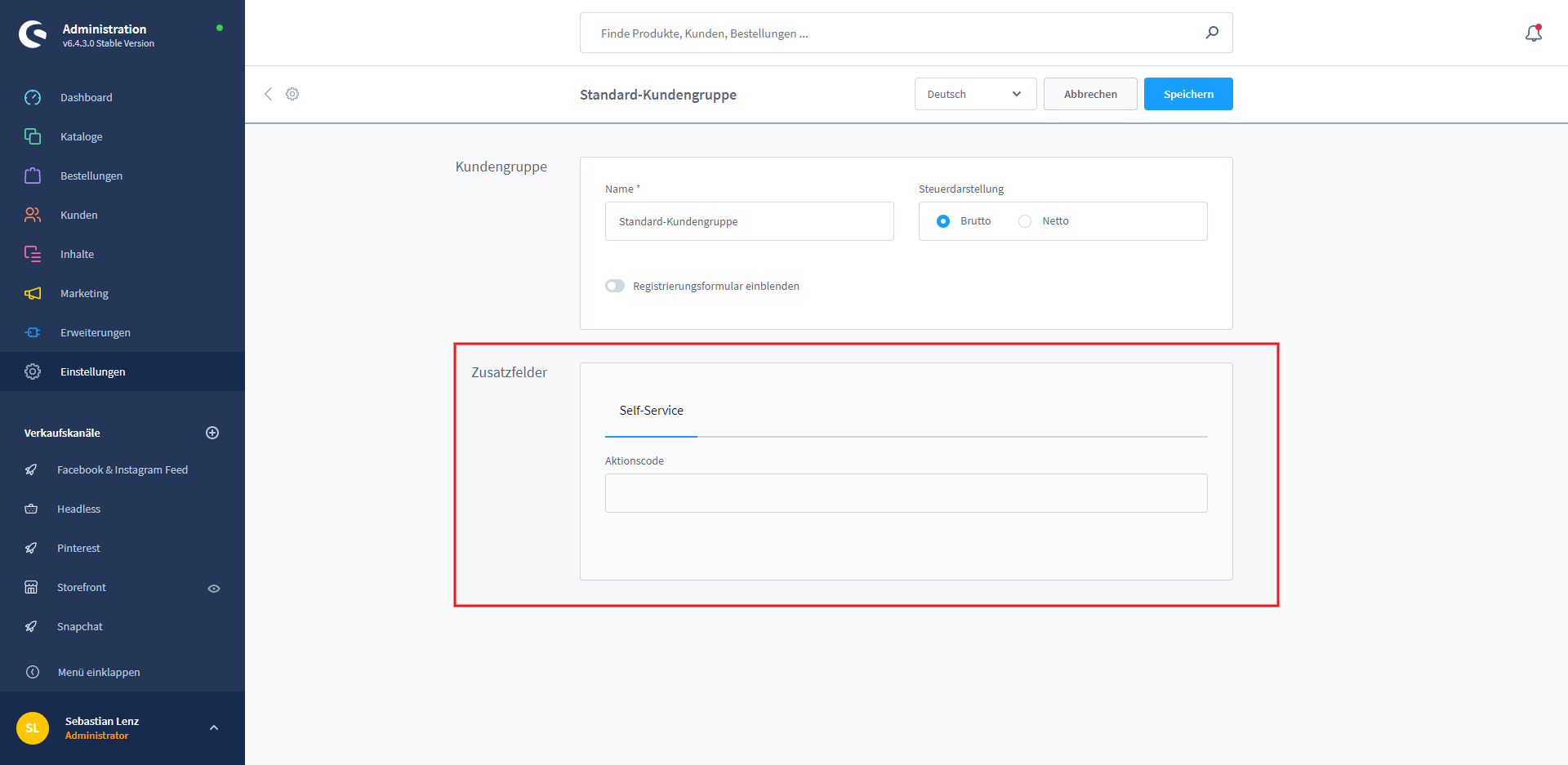This screenshot has height=765, width=1568.
Task: Open notifications bell icon
Action: pyautogui.click(x=1534, y=33)
